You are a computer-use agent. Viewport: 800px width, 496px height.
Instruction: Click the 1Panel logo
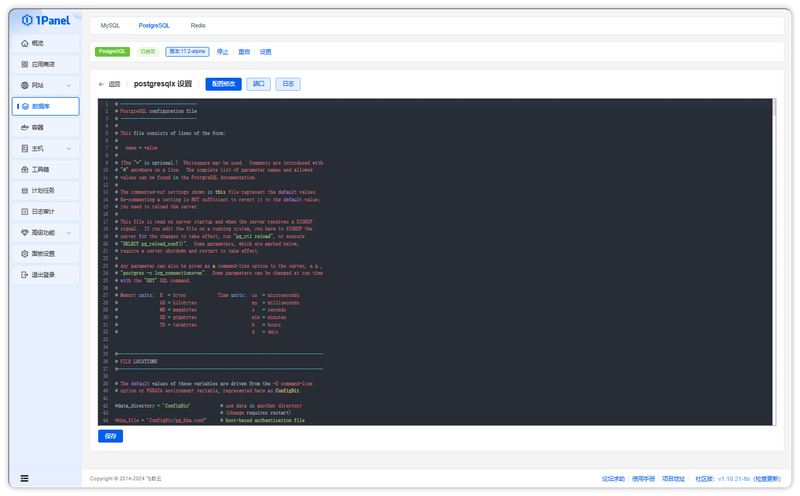[46, 20]
